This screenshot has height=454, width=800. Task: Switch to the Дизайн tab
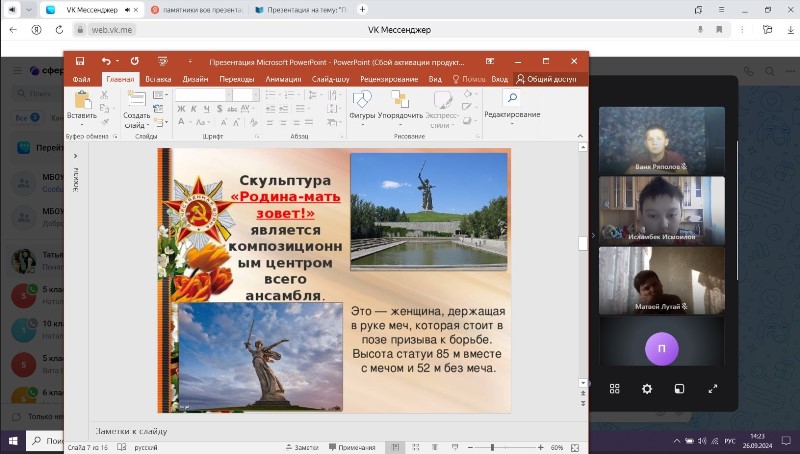[195, 79]
